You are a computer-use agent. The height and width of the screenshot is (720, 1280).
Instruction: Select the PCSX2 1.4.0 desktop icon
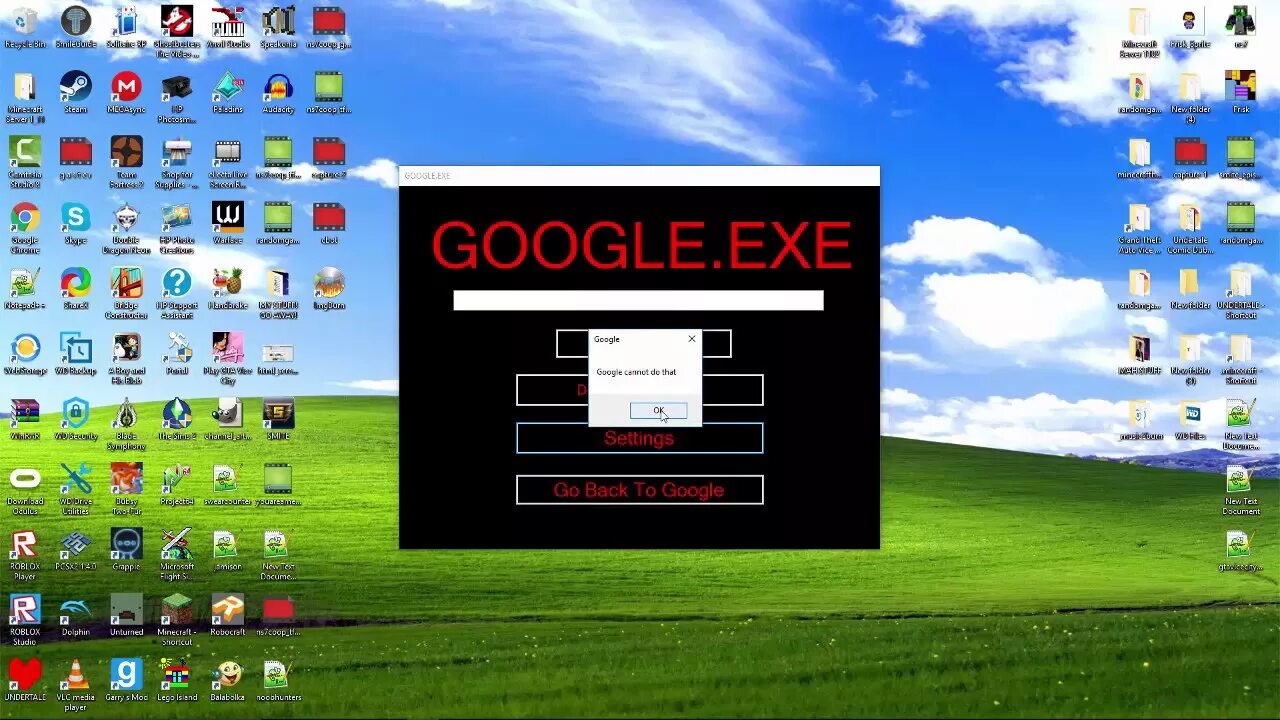76,550
